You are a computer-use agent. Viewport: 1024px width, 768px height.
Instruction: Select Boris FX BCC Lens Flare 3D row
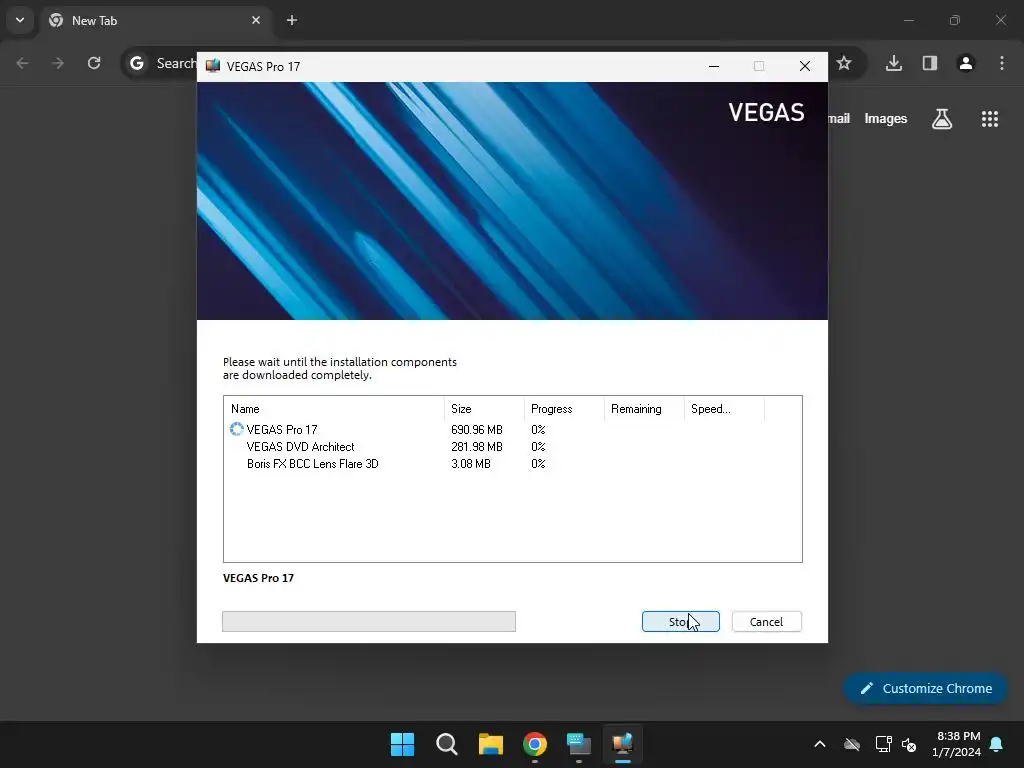(x=513, y=464)
